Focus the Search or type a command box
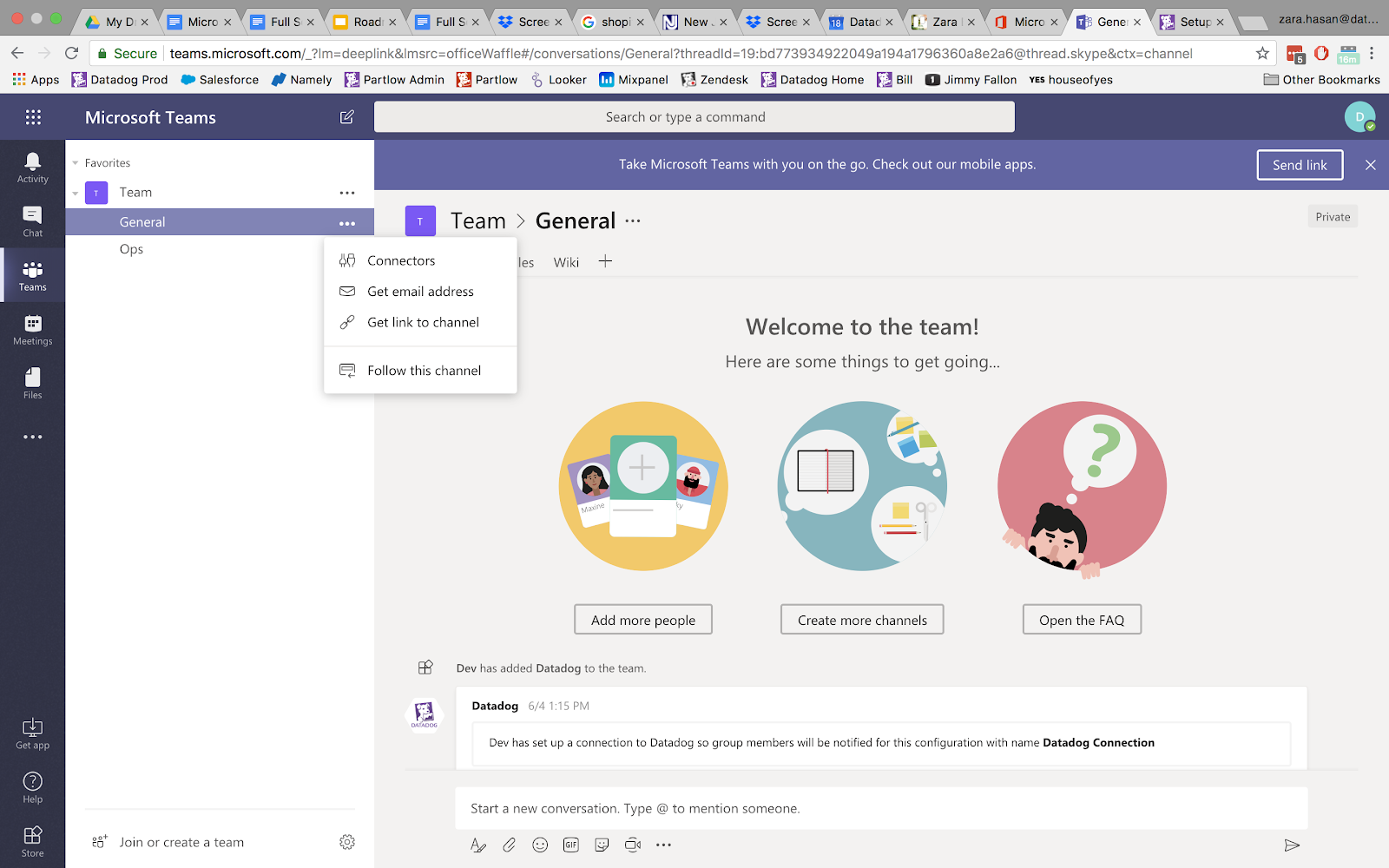Image resolution: width=1389 pixels, height=868 pixels. [x=694, y=117]
